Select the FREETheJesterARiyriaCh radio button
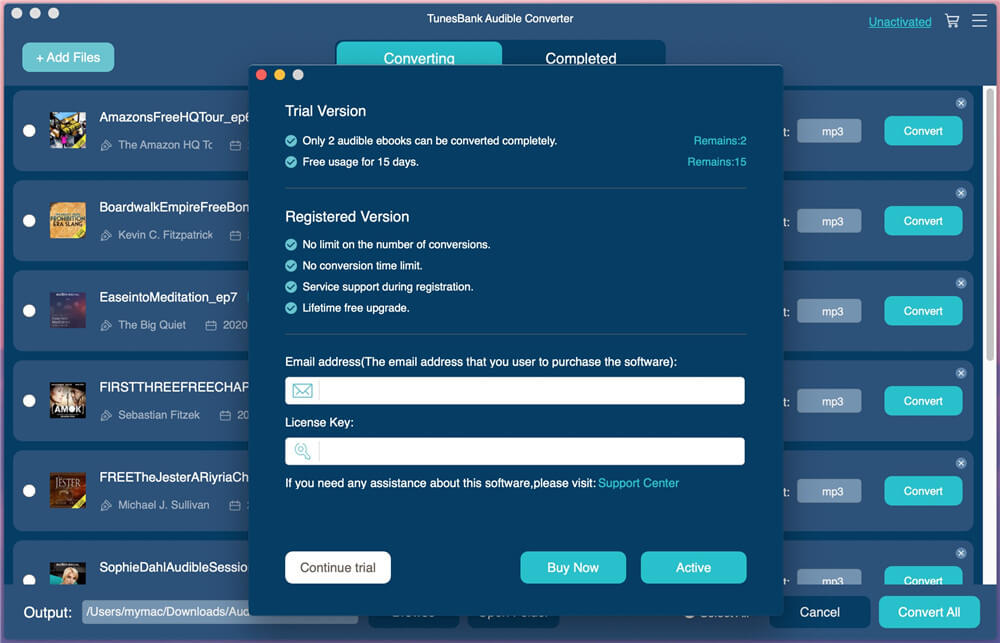1000x643 pixels. (29, 490)
